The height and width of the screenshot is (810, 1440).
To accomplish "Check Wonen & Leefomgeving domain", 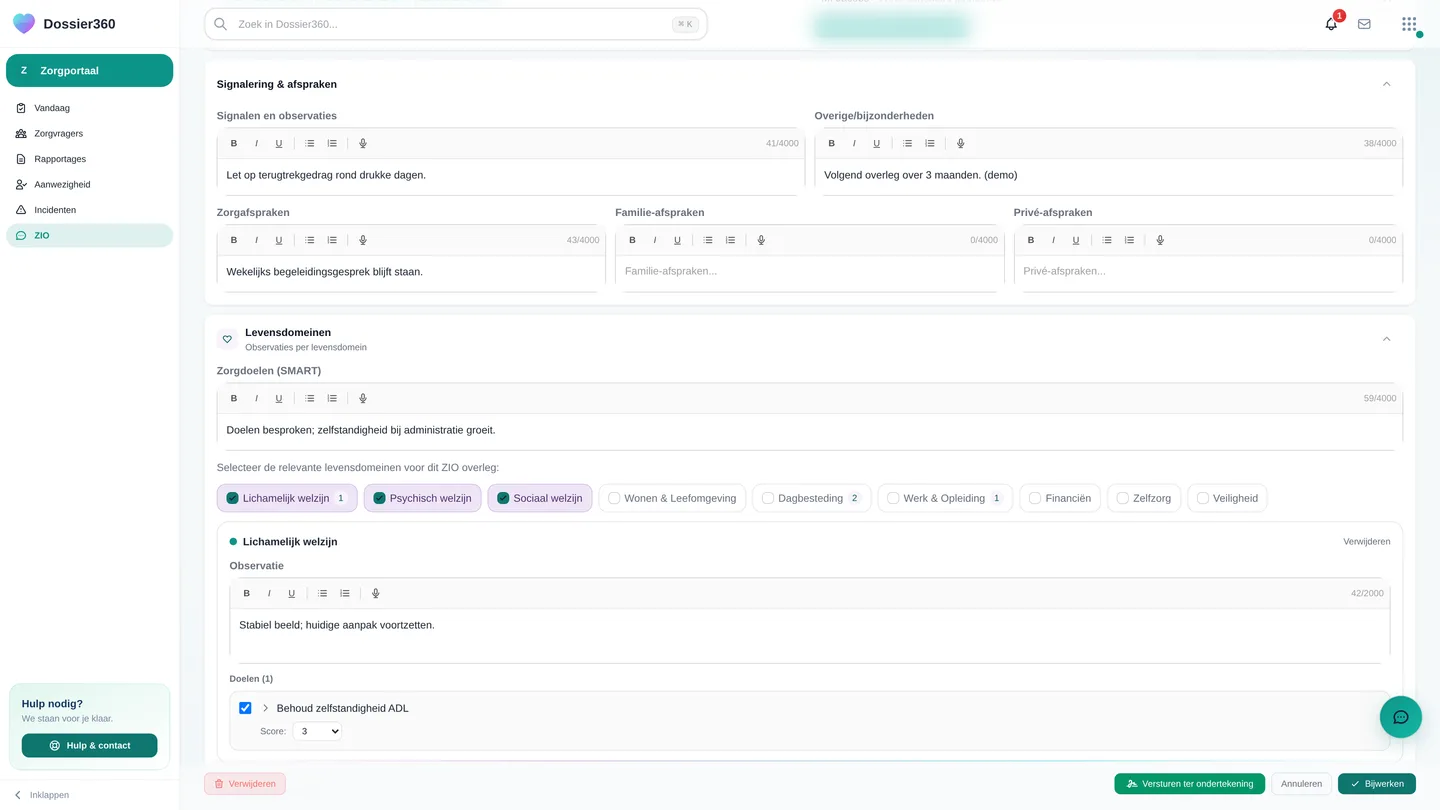I will pos(614,498).
